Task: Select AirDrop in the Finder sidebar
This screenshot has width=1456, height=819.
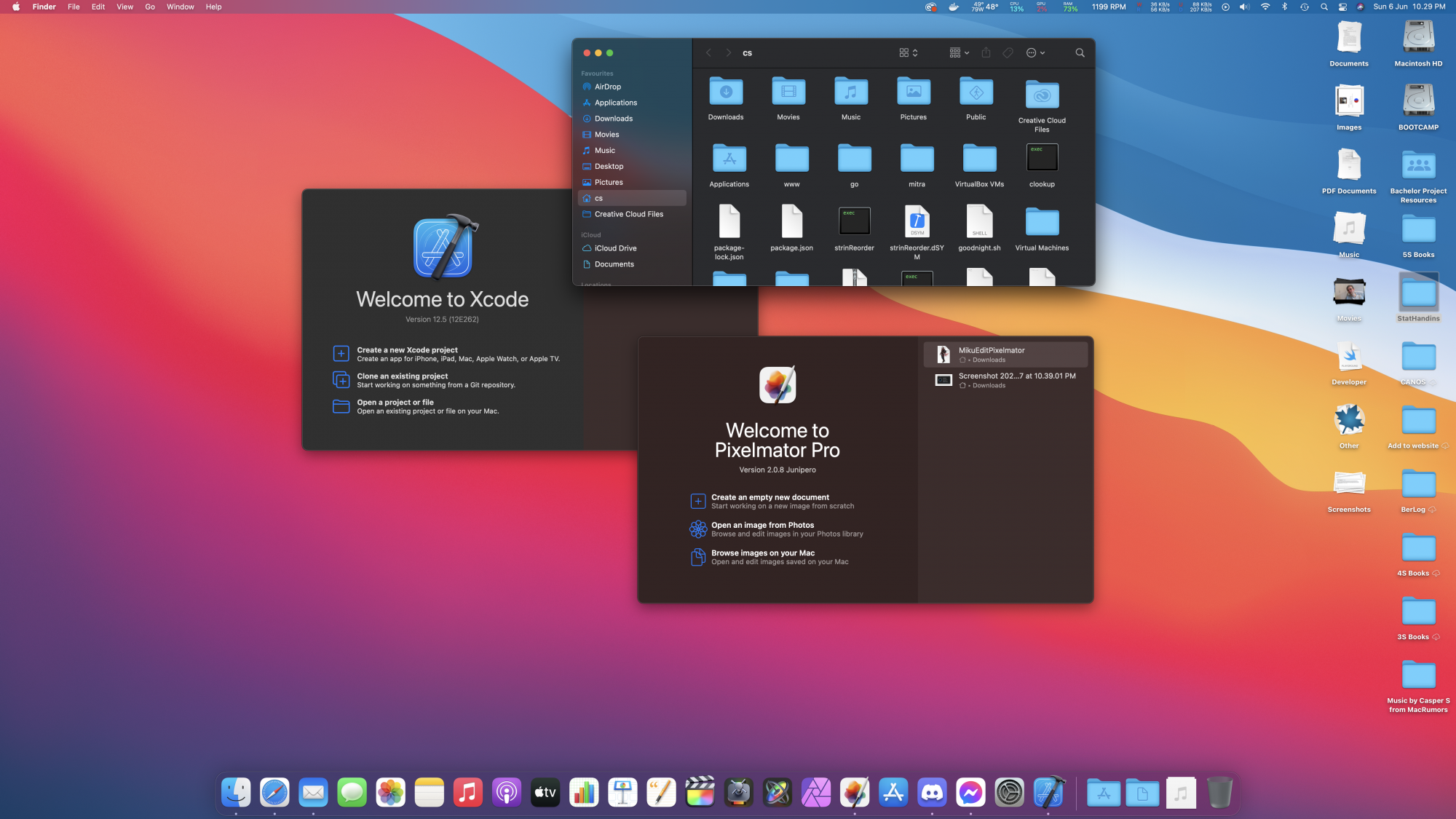Action: (x=632, y=87)
